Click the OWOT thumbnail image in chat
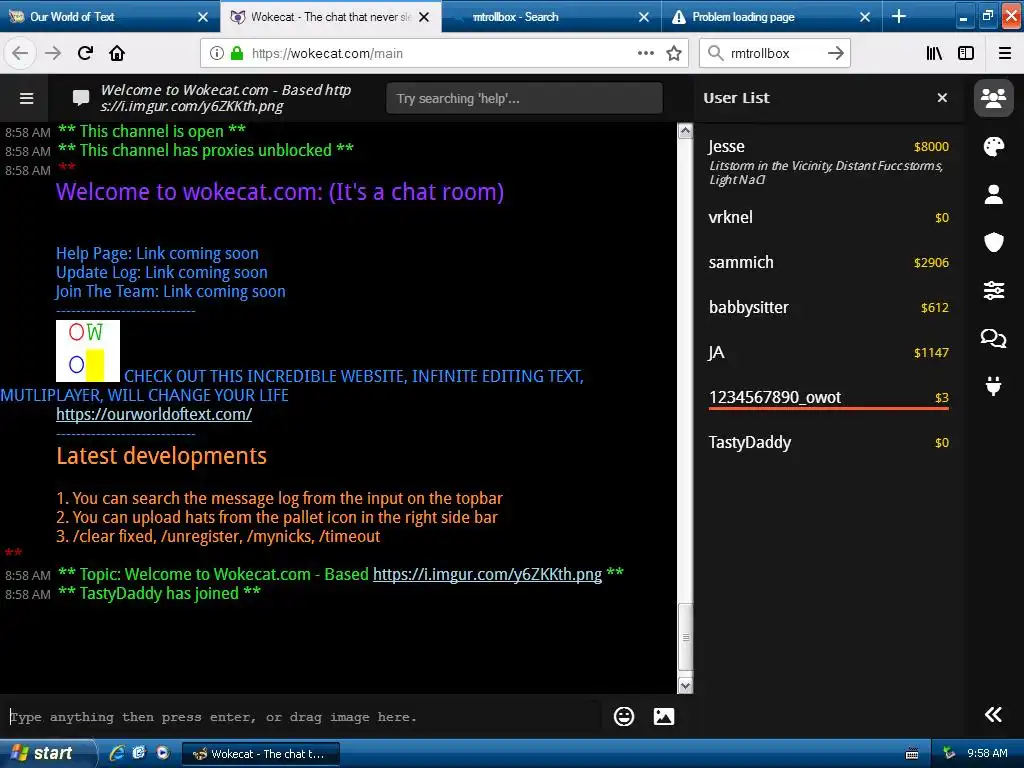Viewport: 1024px width, 768px height. pos(88,351)
